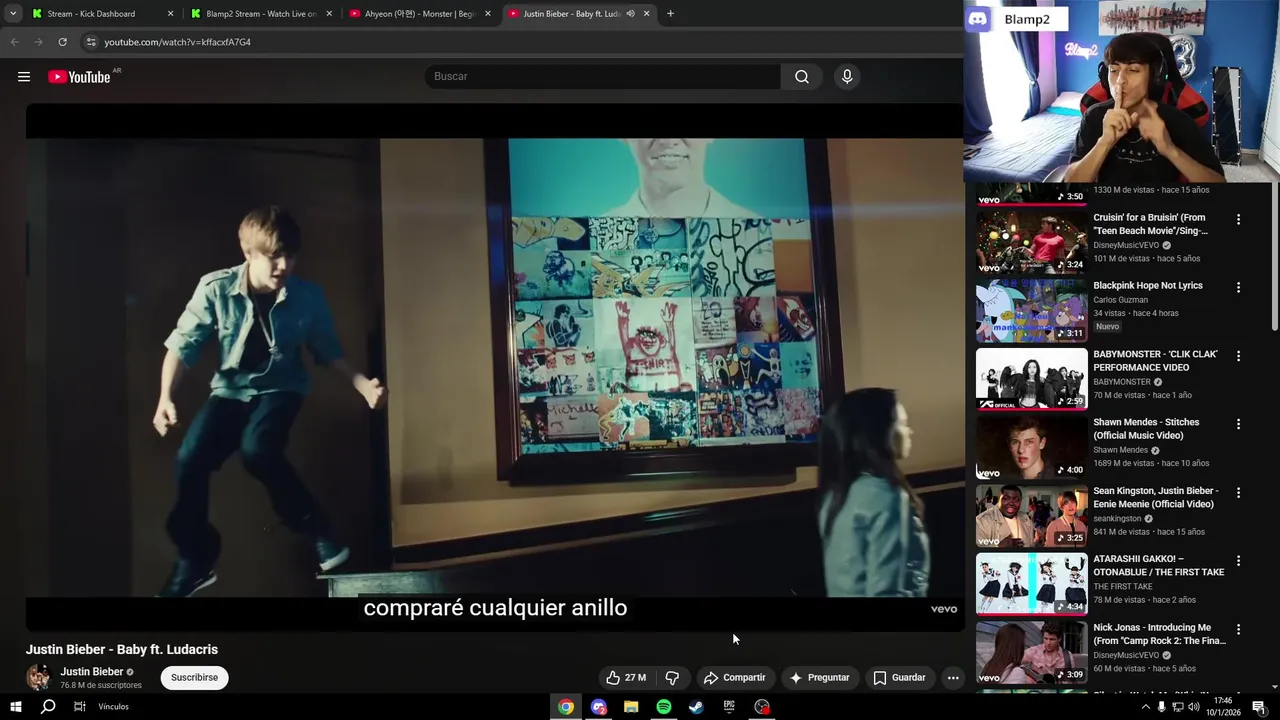Open Cruisin' for a Bruisin' video thumbnail
This screenshot has width=1280, height=720.
(x=1031, y=242)
